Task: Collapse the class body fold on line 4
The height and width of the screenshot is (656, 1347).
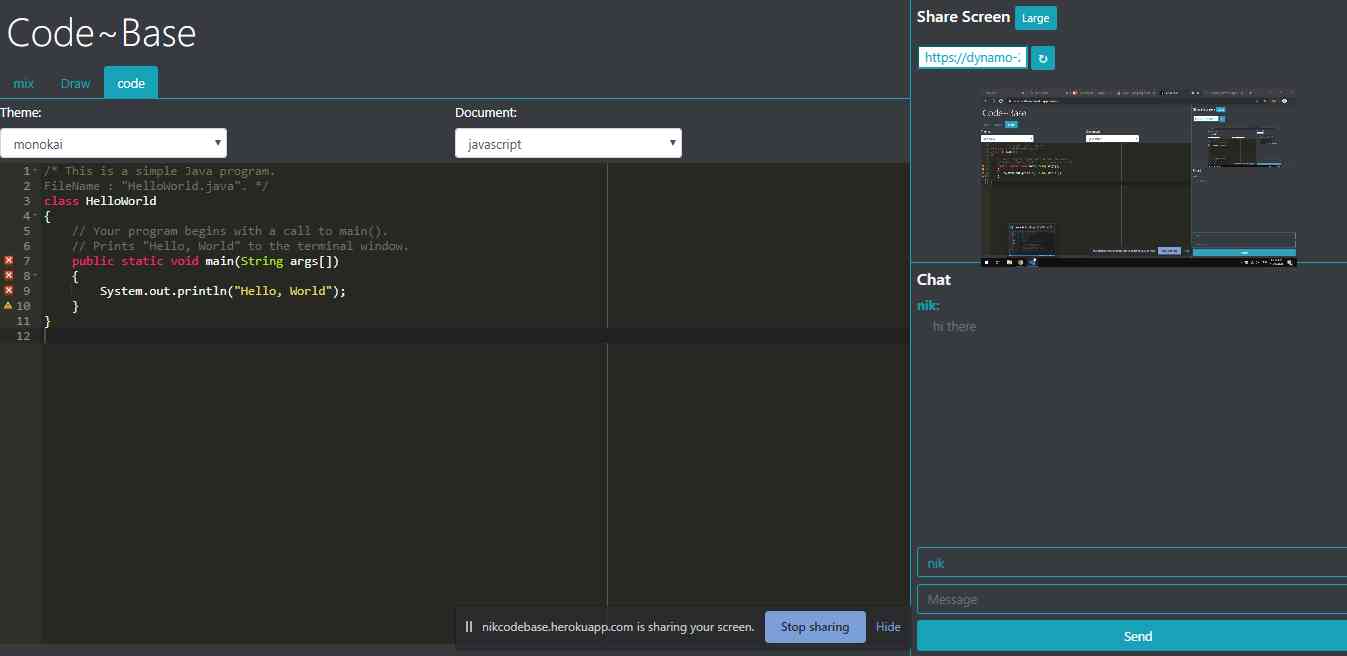Action: point(37,216)
